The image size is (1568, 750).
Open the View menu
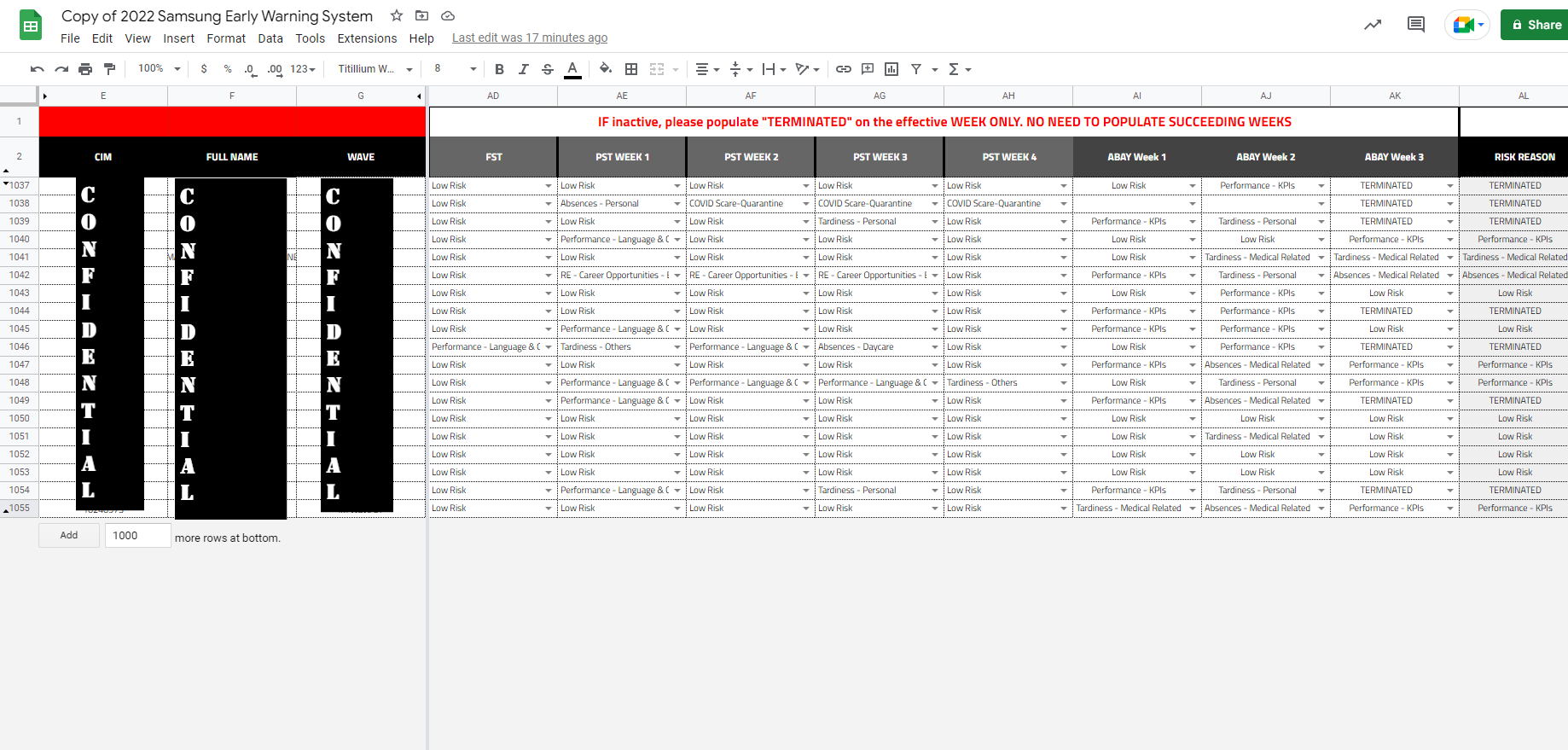click(x=137, y=38)
